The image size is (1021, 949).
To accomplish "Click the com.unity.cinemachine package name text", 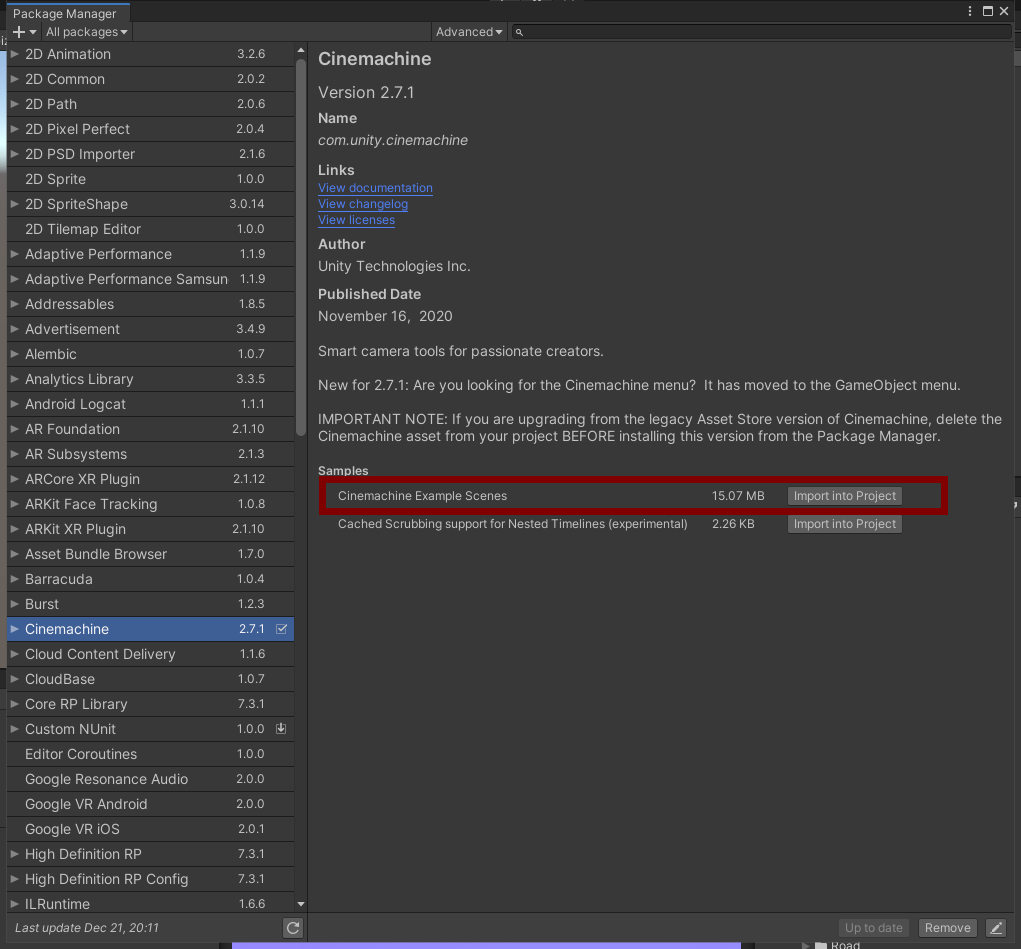I will point(393,140).
